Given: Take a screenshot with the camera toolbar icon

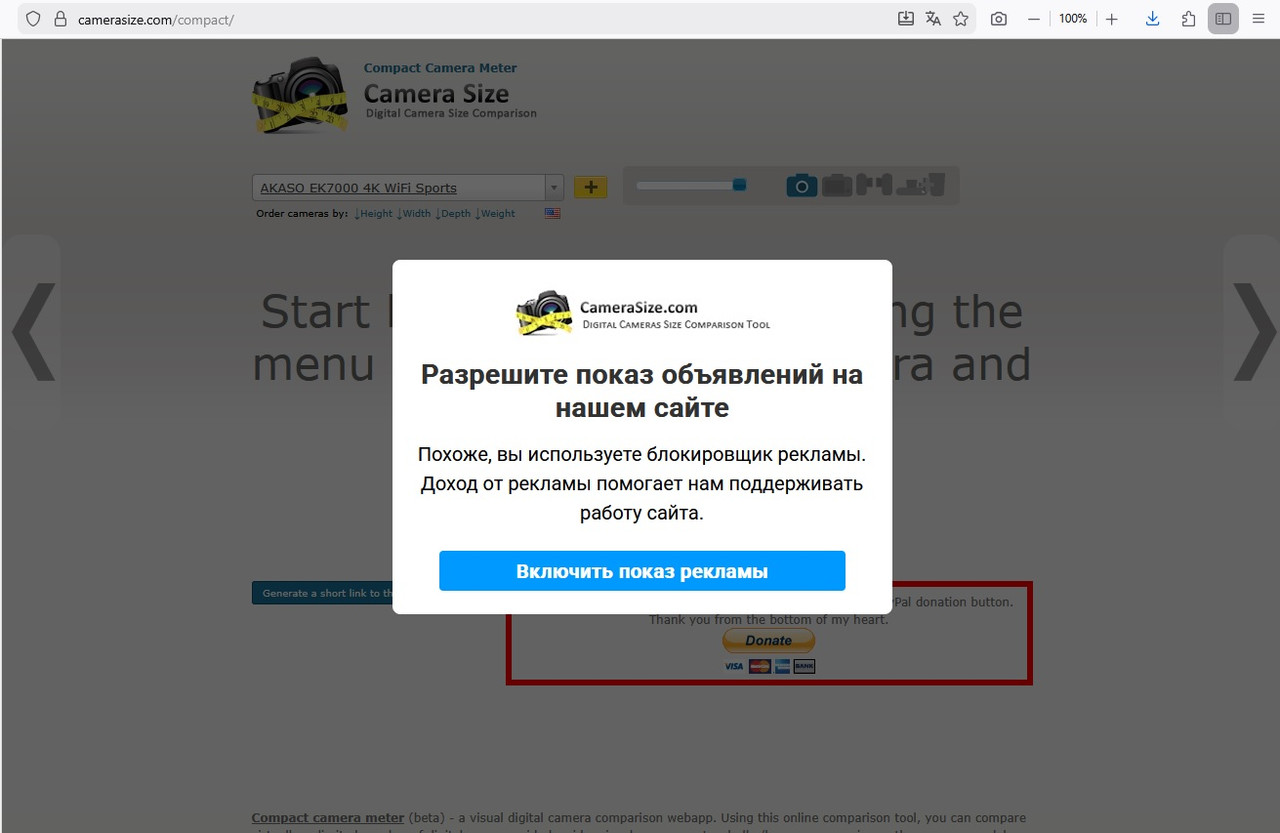Looking at the screenshot, I should pos(998,18).
